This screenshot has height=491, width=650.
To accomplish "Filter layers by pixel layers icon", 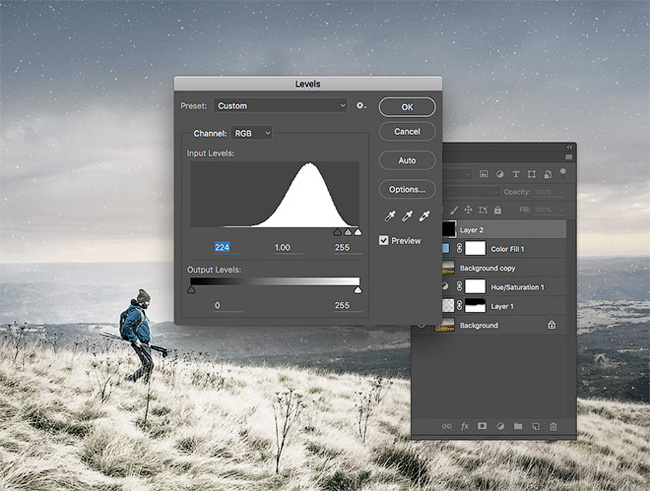I will click(484, 174).
